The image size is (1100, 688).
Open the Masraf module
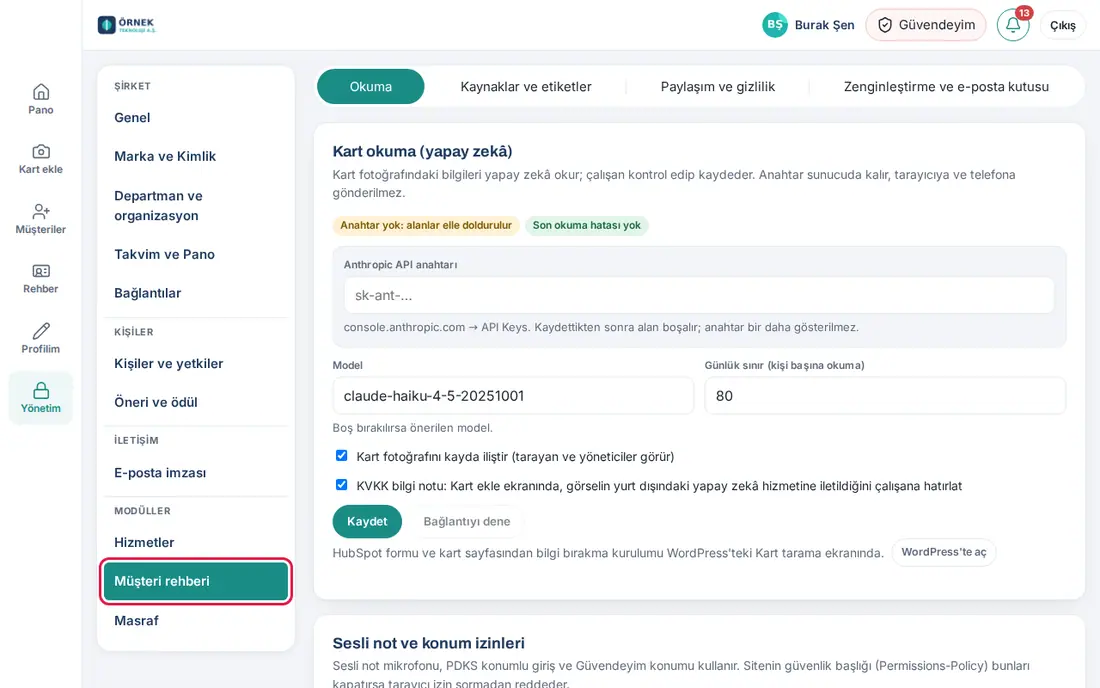click(196, 621)
